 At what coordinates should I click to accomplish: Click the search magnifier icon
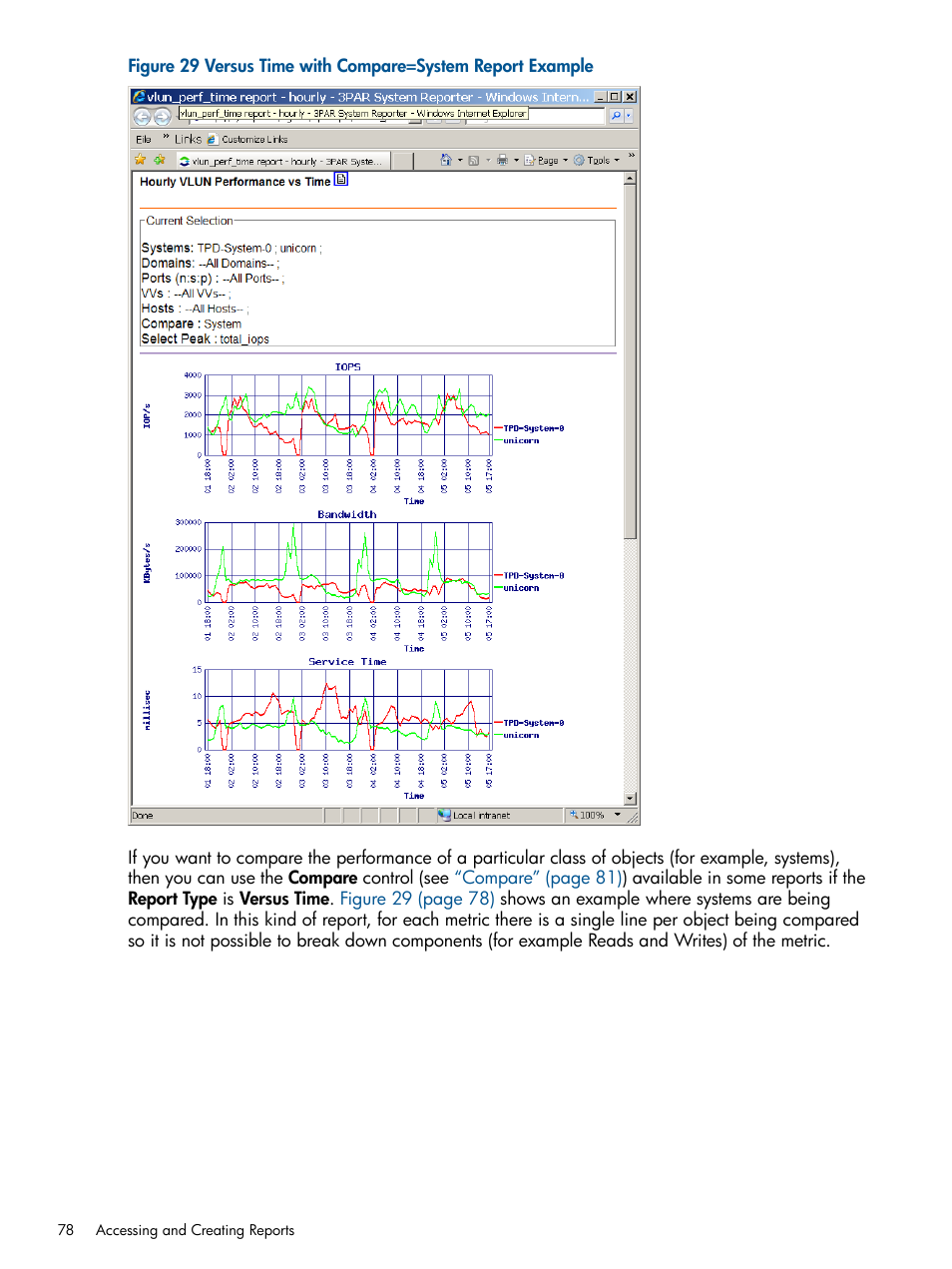pos(616,116)
